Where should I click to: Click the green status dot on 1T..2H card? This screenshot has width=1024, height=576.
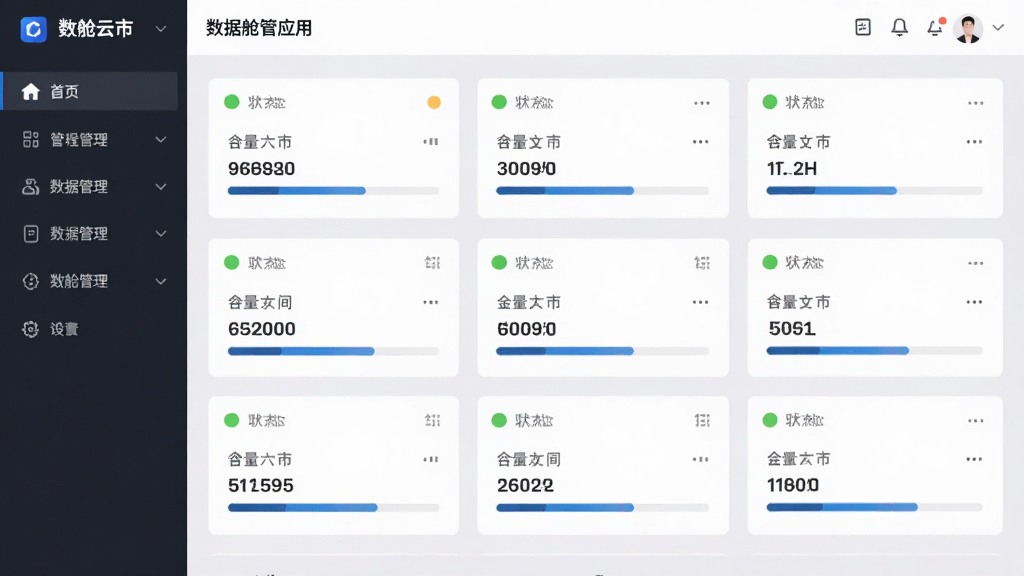point(770,102)
